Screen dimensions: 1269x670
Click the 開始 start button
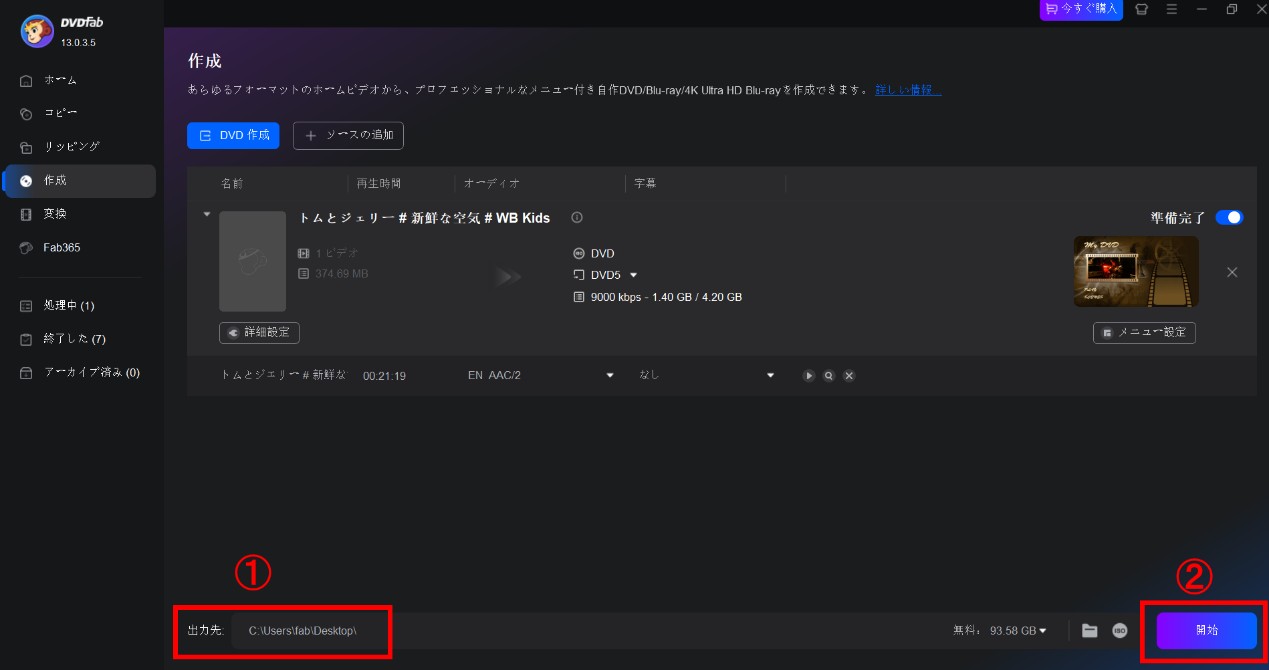[1207, 631]
